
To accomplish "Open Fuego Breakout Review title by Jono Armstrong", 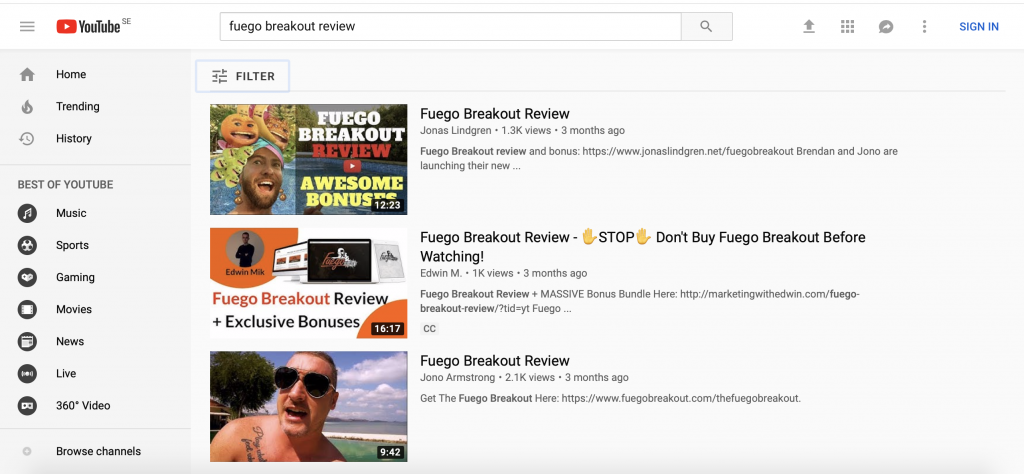I will point(494,361).
